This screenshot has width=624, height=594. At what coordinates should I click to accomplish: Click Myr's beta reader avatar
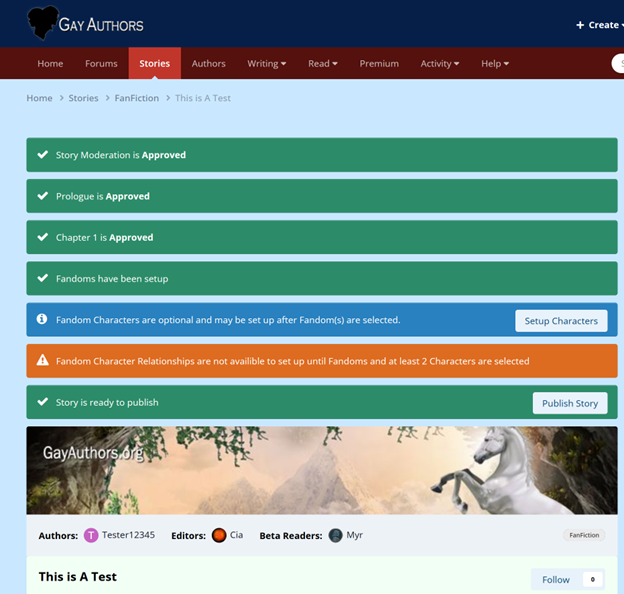pyautogui.click(x=336, y=535)
